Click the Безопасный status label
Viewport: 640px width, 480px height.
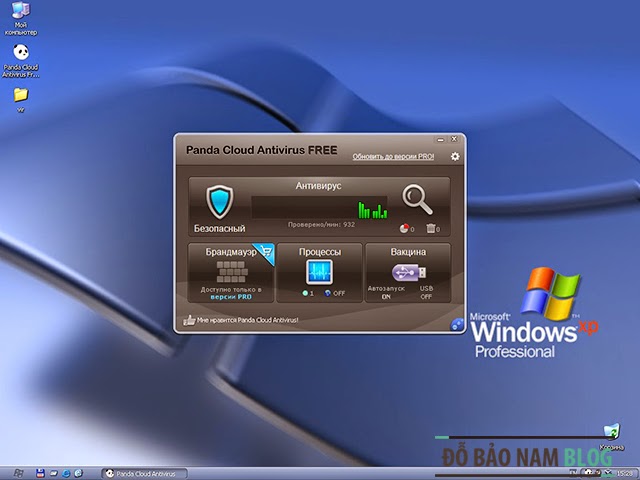pyautogui.click(x=220, y=229)
